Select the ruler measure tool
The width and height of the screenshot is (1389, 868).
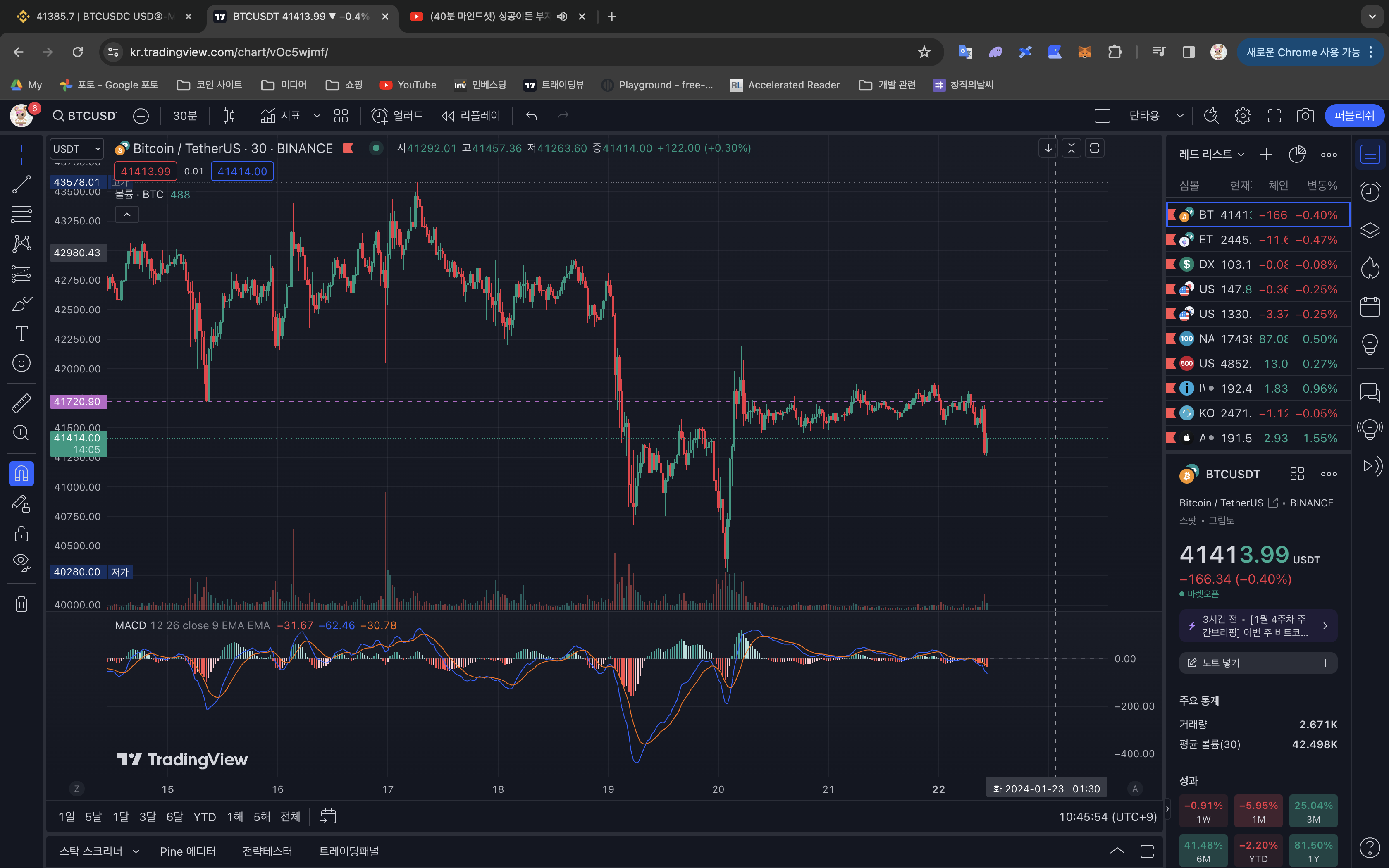(21, 403)
